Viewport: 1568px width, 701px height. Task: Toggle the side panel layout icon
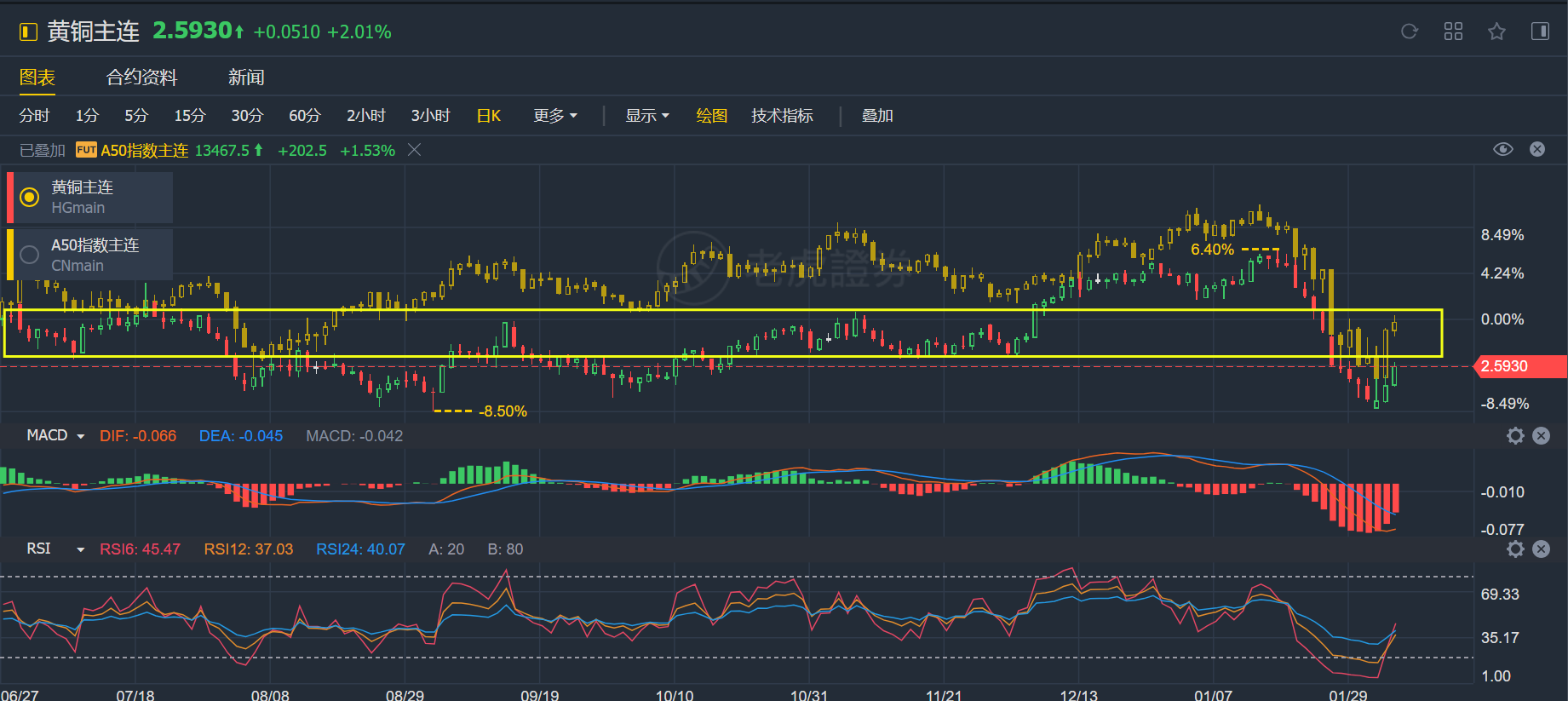[x=1540, y=32]
